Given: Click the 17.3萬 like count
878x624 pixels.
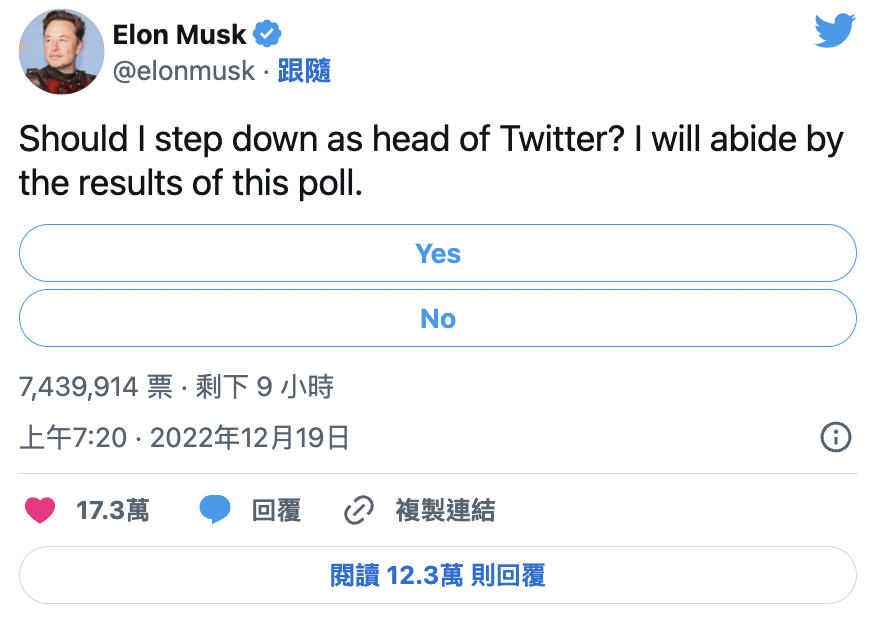Looking at the screenshot, I should click(x=113, y=510).
